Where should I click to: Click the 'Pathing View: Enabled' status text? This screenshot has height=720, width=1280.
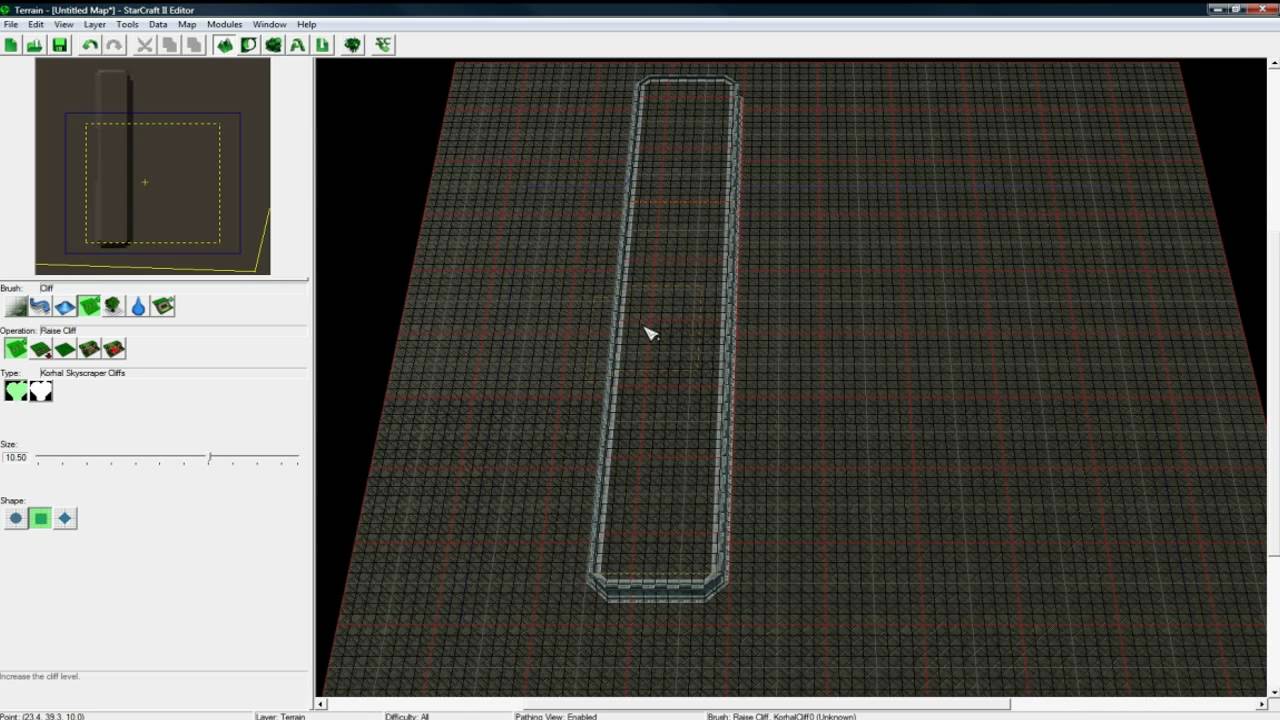556,716
